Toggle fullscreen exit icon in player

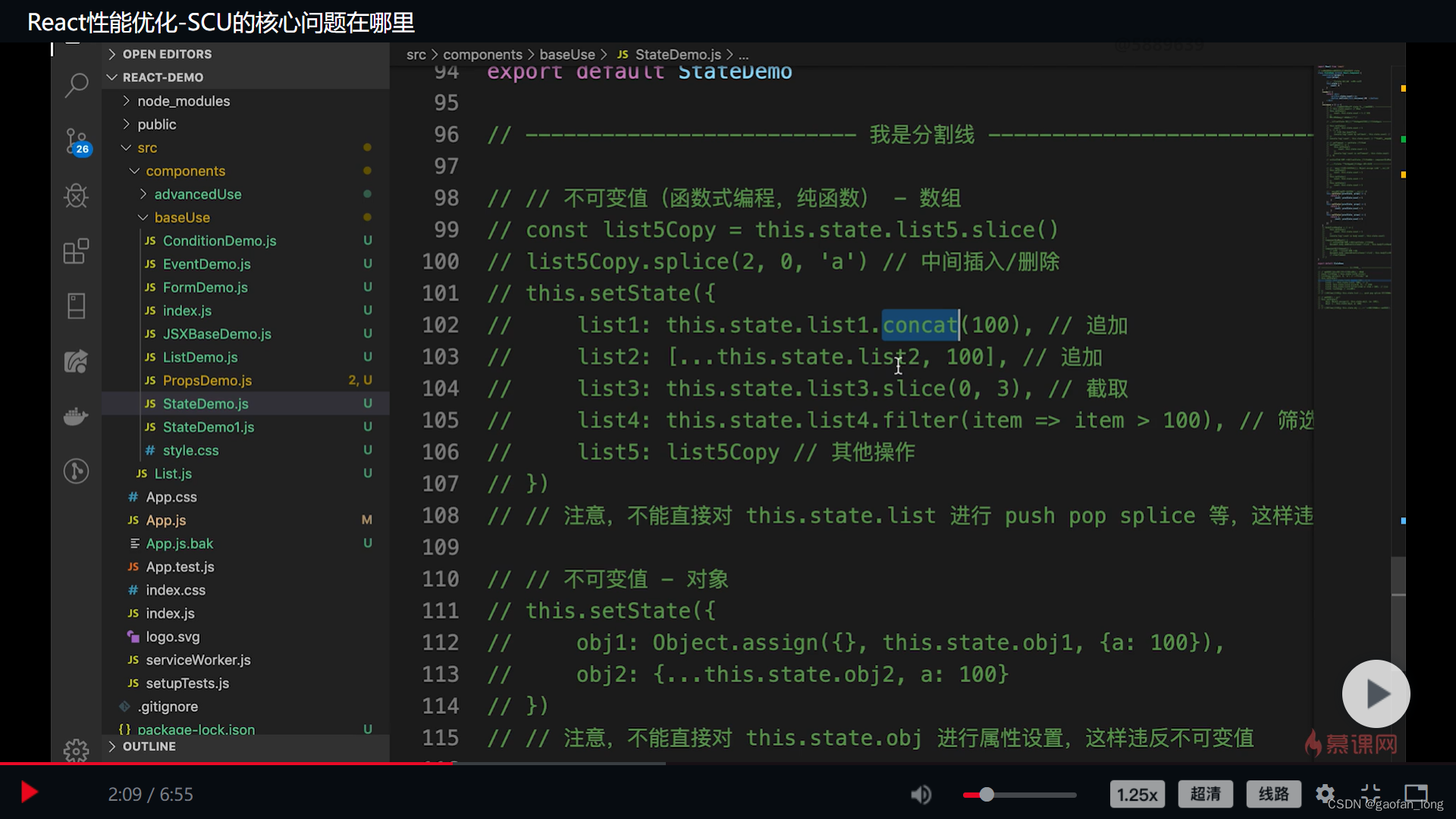(1370, 792)
